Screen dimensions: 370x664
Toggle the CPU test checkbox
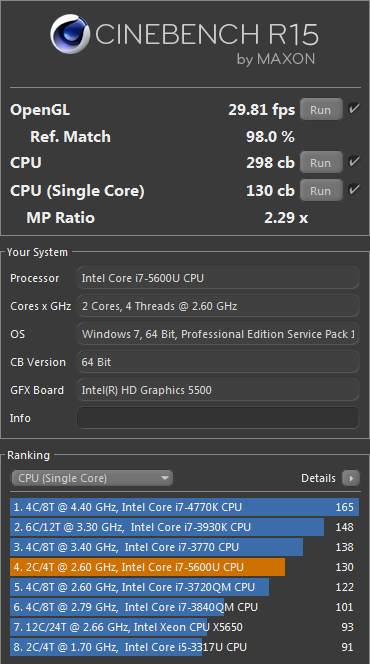(354, 162)
